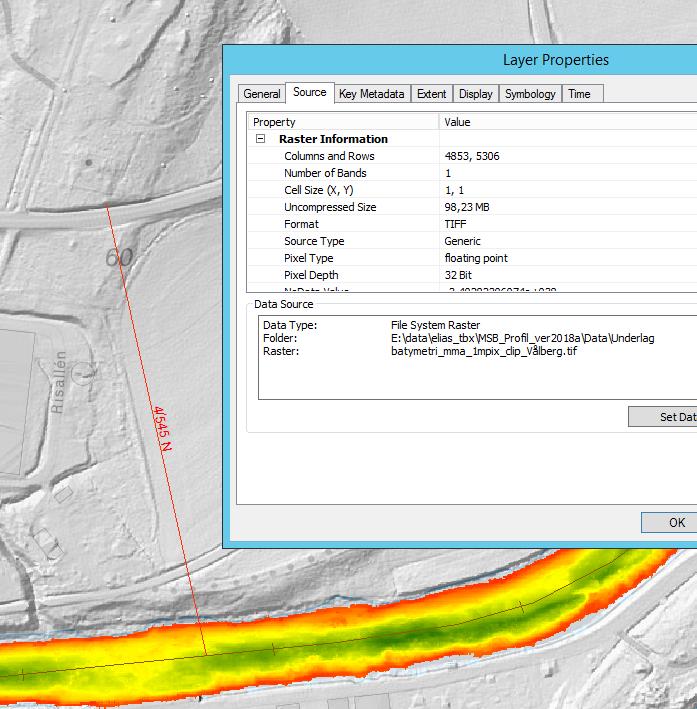Click the Risallén street label on map
This screenshot has height=709, width=697.
point(58,382)
